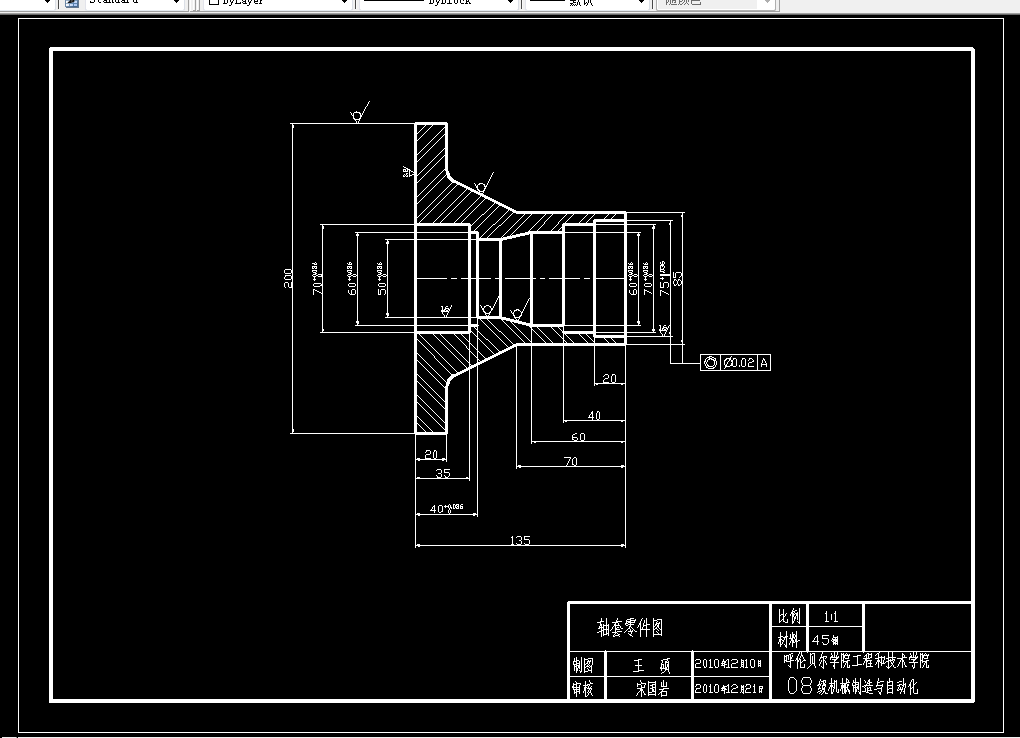The width and height of the screenshot is (1020, 738).
Task: Click the 比例 label cell
Action: [x=789, y=616]
